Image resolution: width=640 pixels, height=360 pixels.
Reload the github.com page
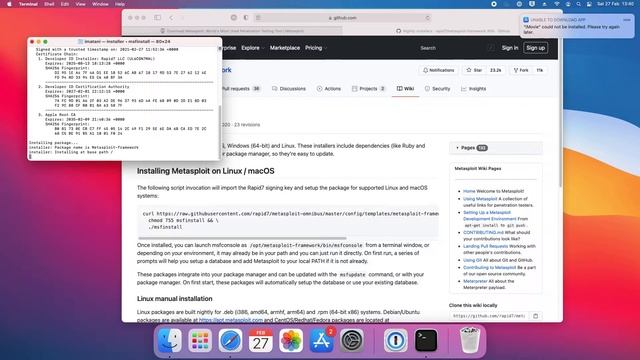coord(427,18)
